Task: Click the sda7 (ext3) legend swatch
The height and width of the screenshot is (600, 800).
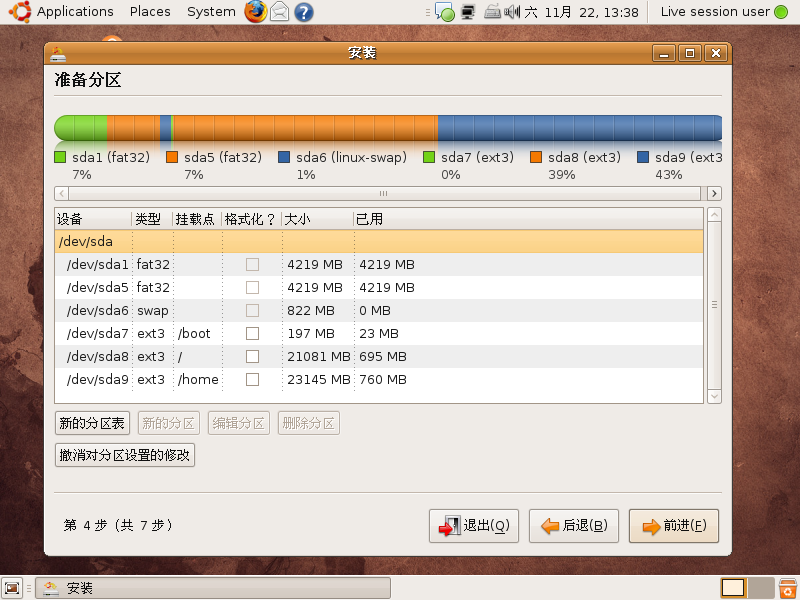Action: click(x=429, y=157)
